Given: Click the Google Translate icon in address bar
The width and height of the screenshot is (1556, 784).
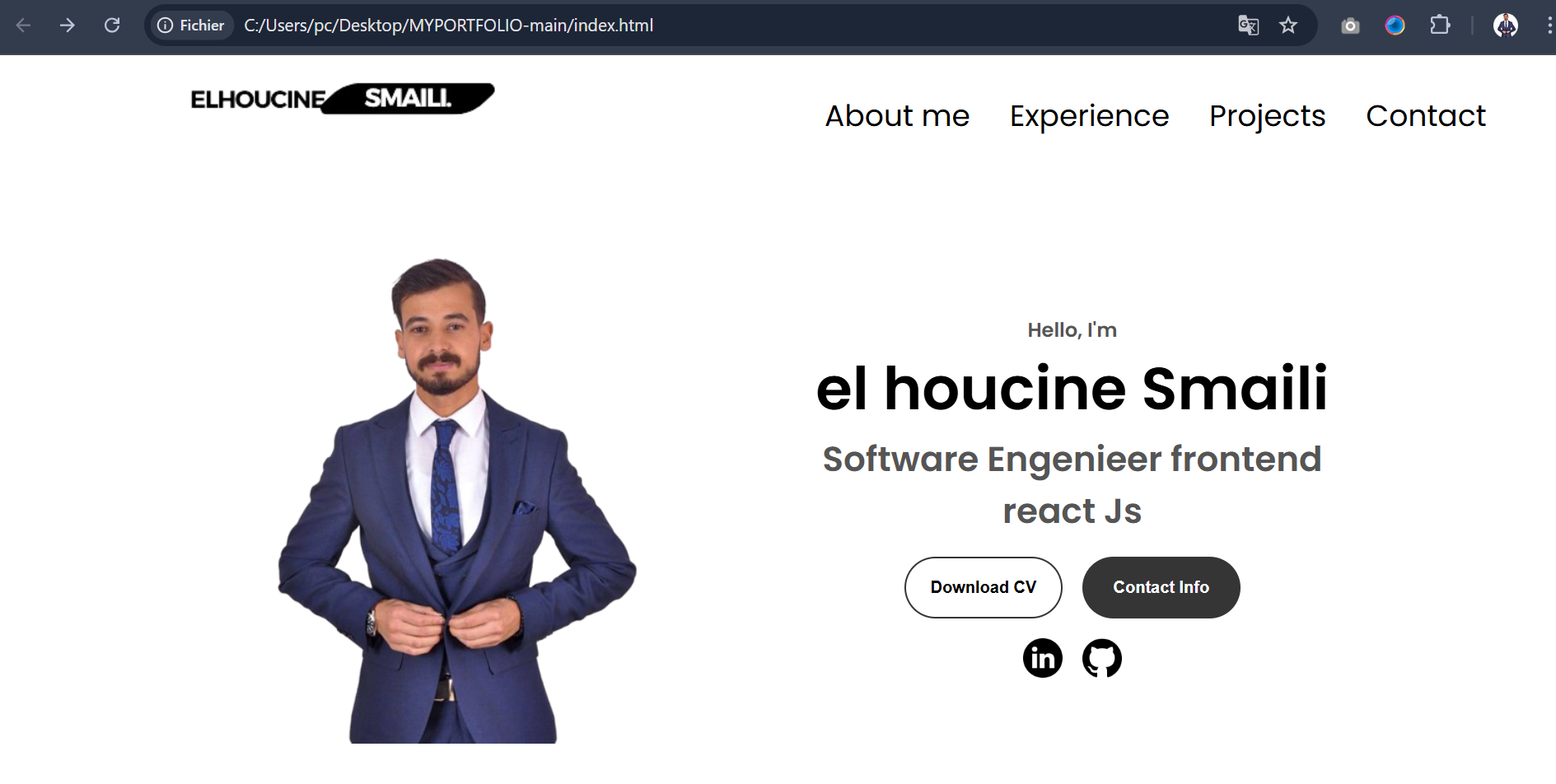Looking at the screenshot, I should (1248, 26).
